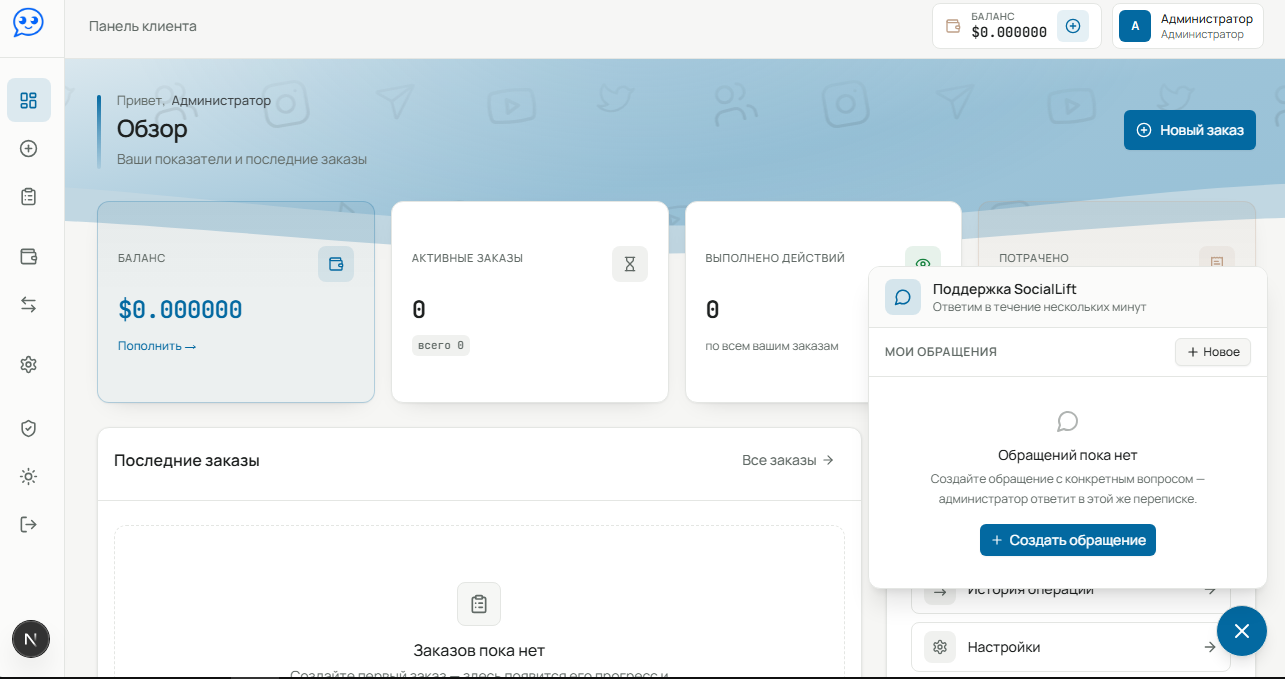The image size is (1285, 679).
Task: Toggle light/dark theme sun icon
Action: click(x=29, y=476)
